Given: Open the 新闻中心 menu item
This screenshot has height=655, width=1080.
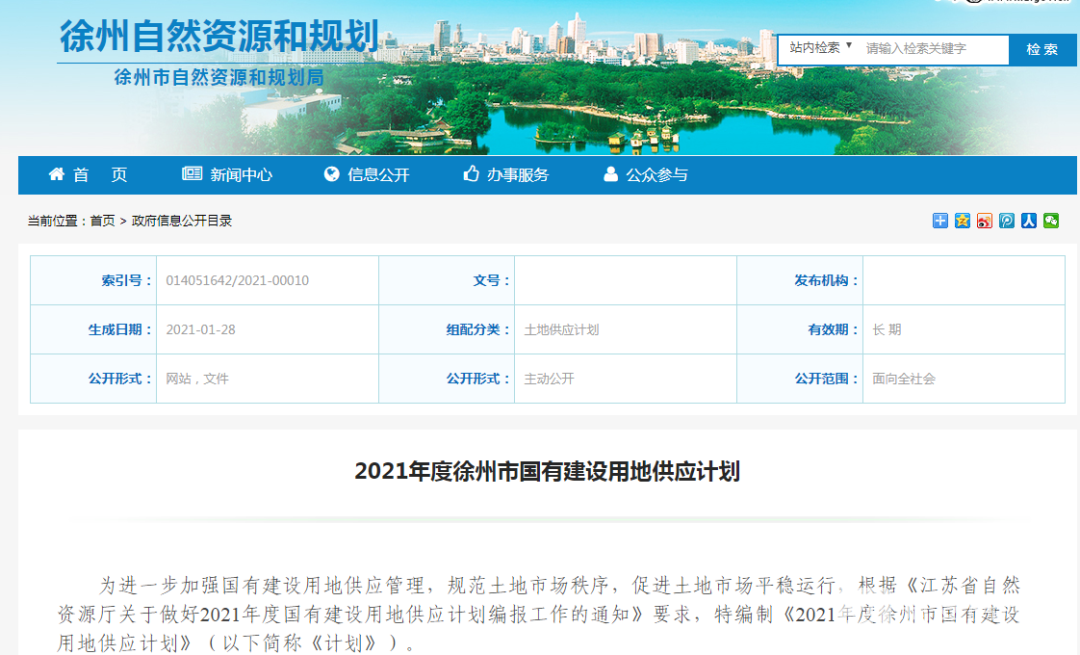Looking at the screenshot, I should tap(227, 175).
